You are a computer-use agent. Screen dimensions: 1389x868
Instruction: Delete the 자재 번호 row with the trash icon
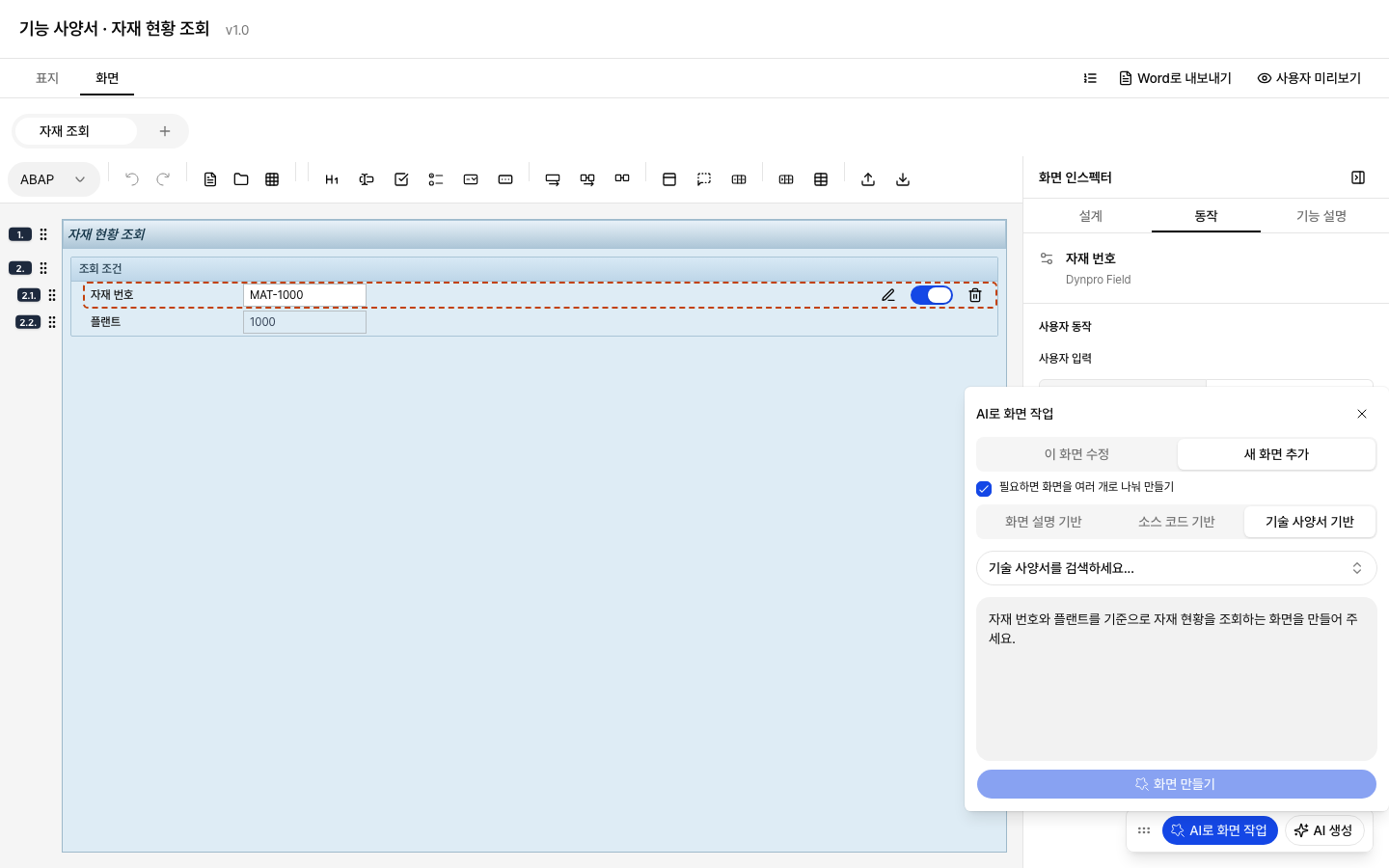[x=975, y=295]
